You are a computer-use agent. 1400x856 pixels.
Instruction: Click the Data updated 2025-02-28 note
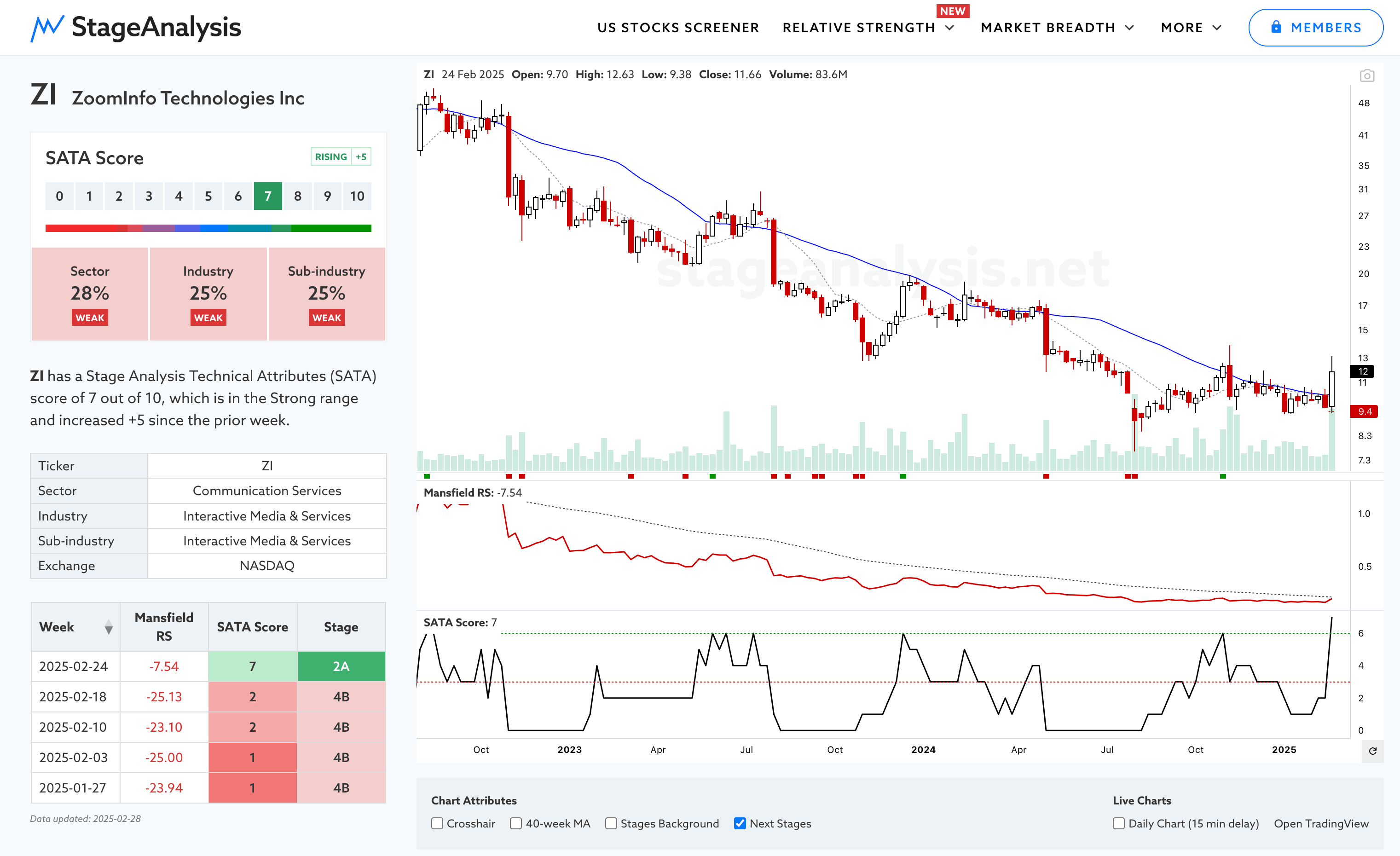(x=85, y=819)
